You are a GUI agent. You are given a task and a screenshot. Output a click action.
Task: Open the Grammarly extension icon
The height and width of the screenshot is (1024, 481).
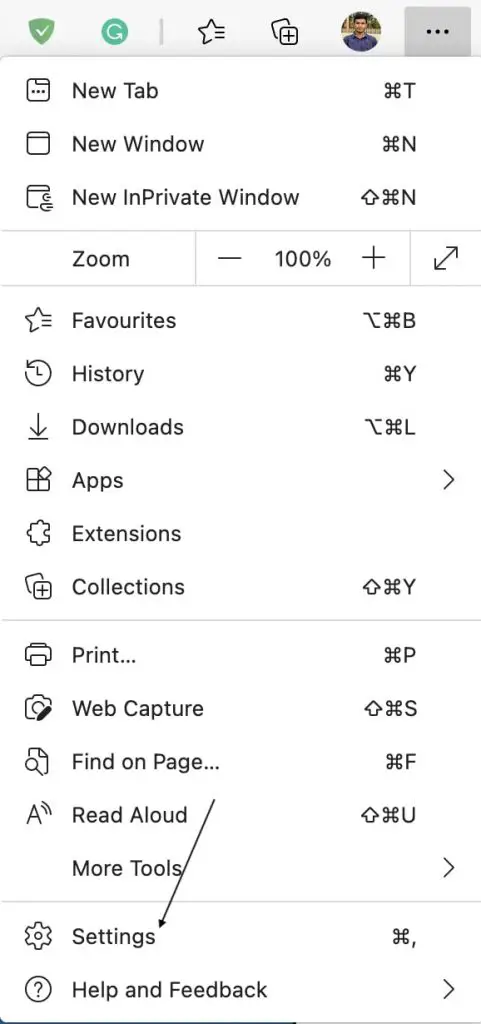click(114, 31)
